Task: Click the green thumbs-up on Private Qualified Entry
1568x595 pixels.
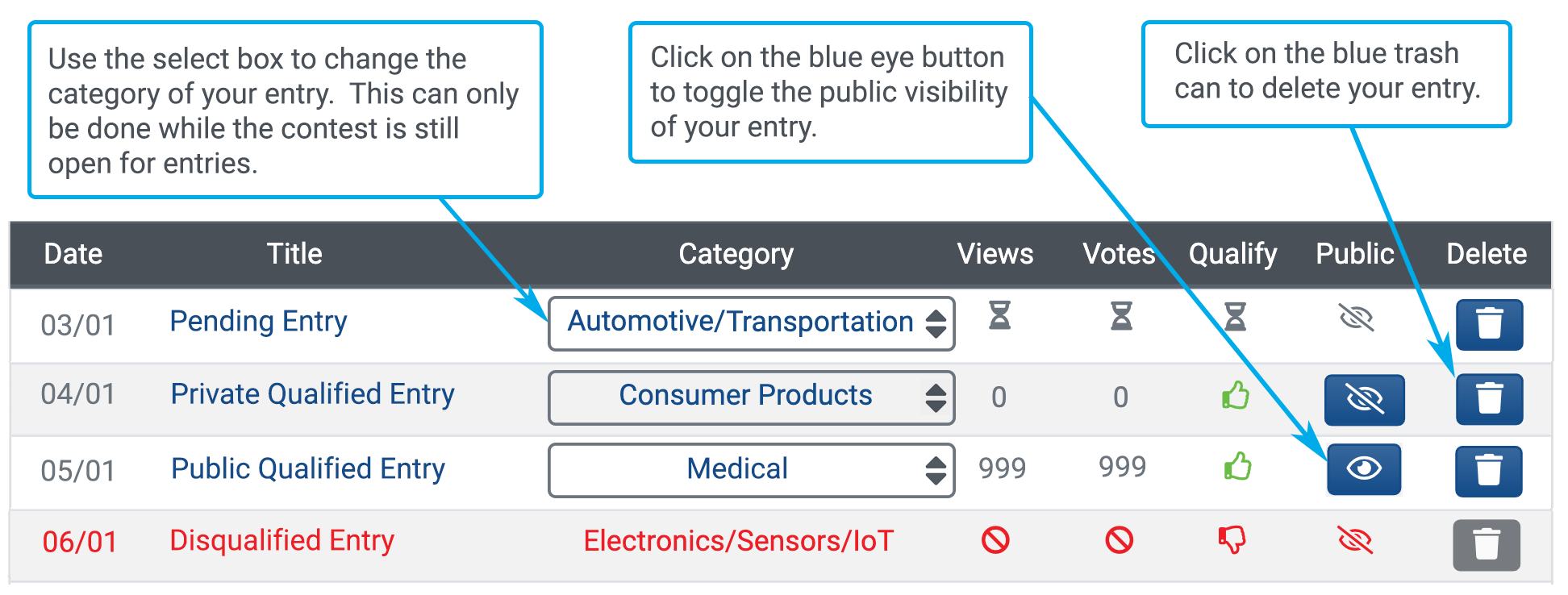Action: (x=1235, y=396)
